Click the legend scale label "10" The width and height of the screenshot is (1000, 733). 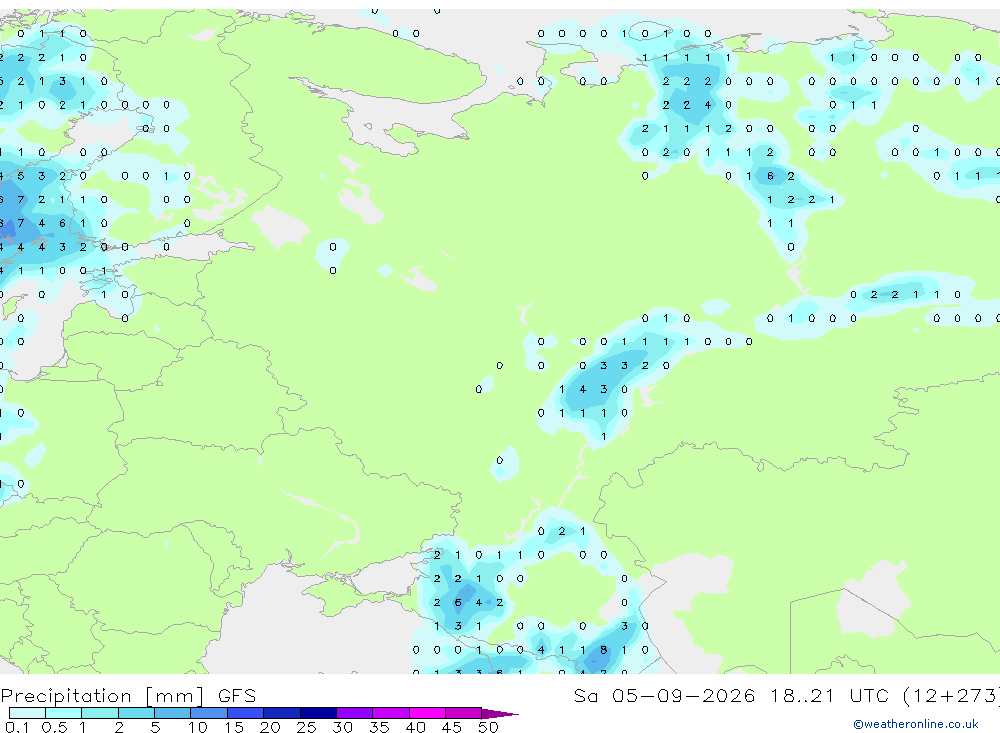[x=197, y=727]
